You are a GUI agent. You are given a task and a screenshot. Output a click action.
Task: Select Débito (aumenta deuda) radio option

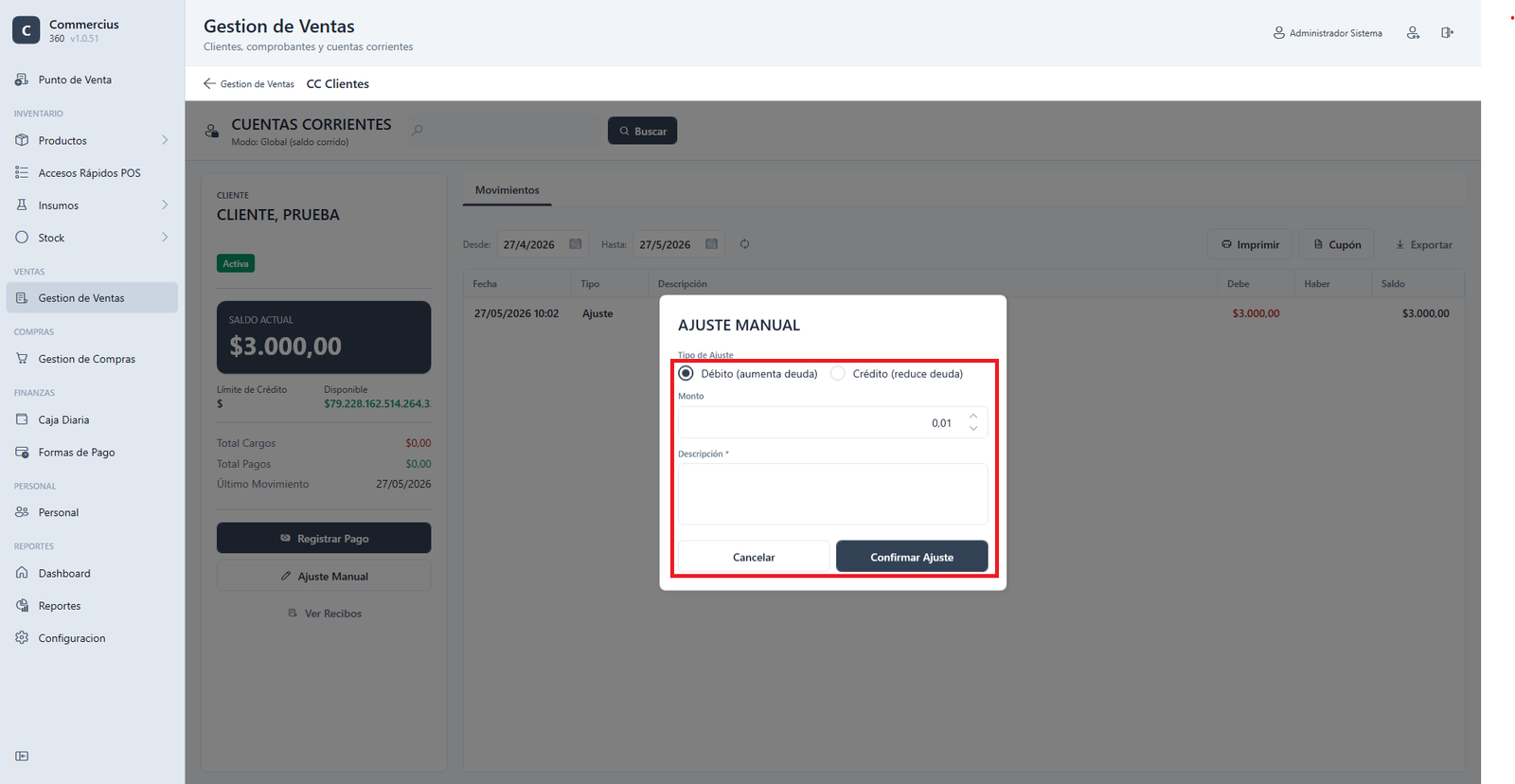686,374
